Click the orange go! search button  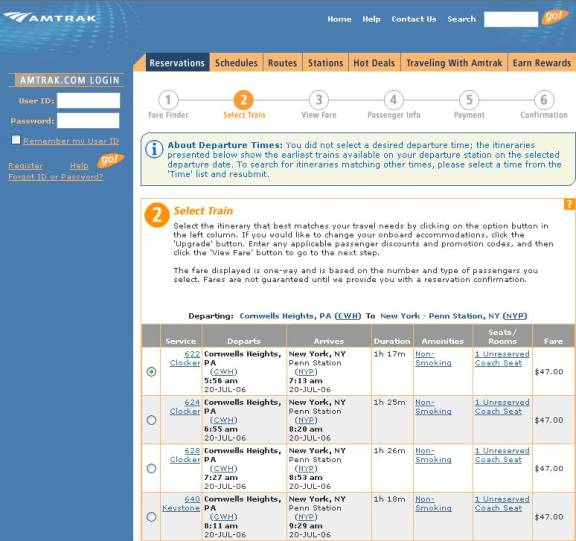(x=554, y=17)
